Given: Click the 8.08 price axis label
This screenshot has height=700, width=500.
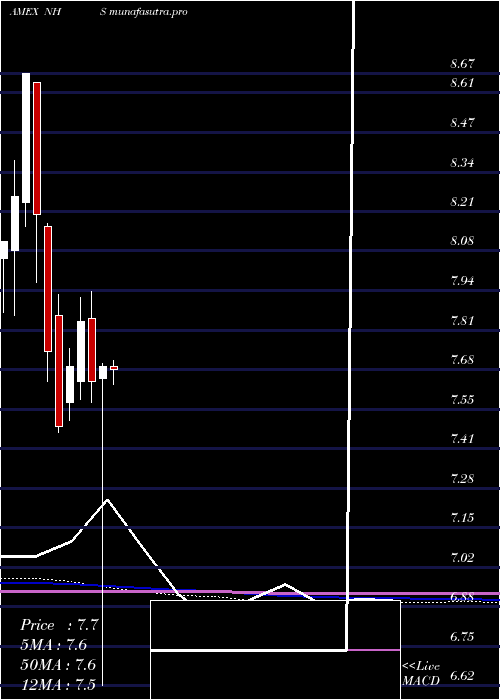Looking at the screenshot, I should coord(462,242).
